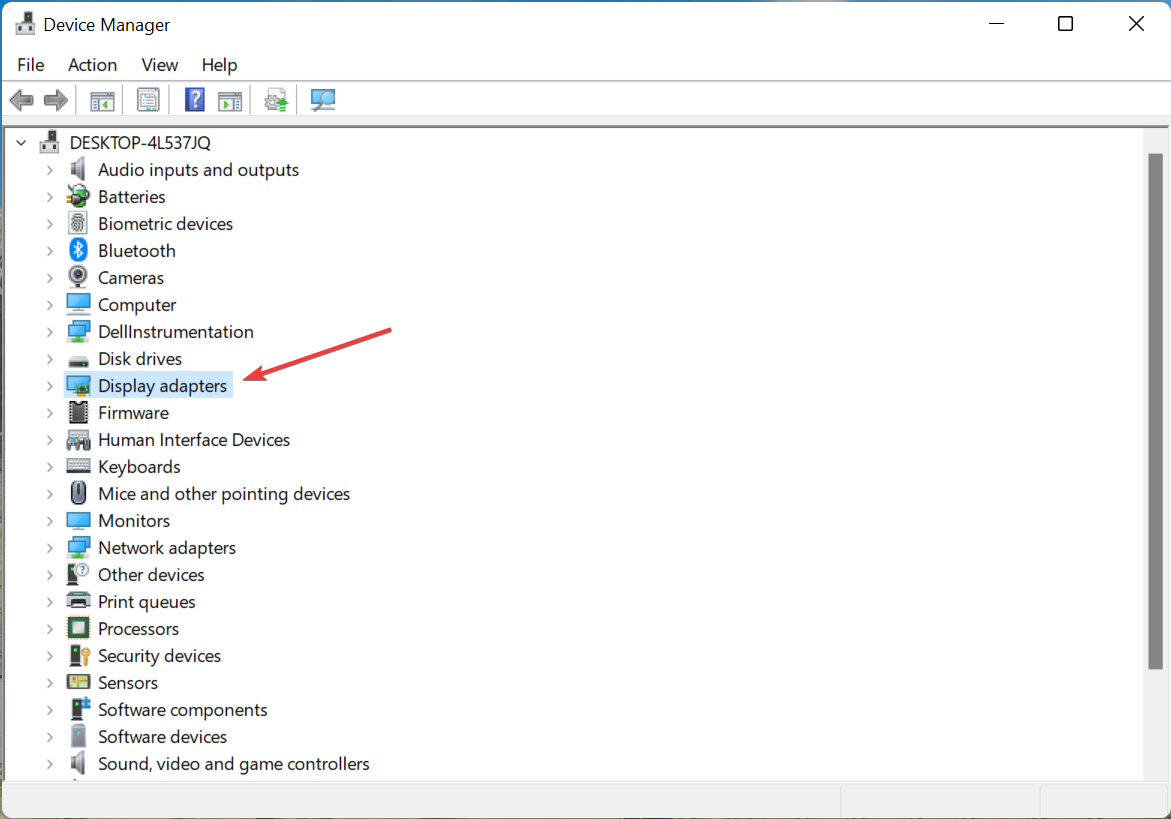Collapse the DESKTOP-4L537JQ root node
This screenshot has width=1171, height=819.
21,143
